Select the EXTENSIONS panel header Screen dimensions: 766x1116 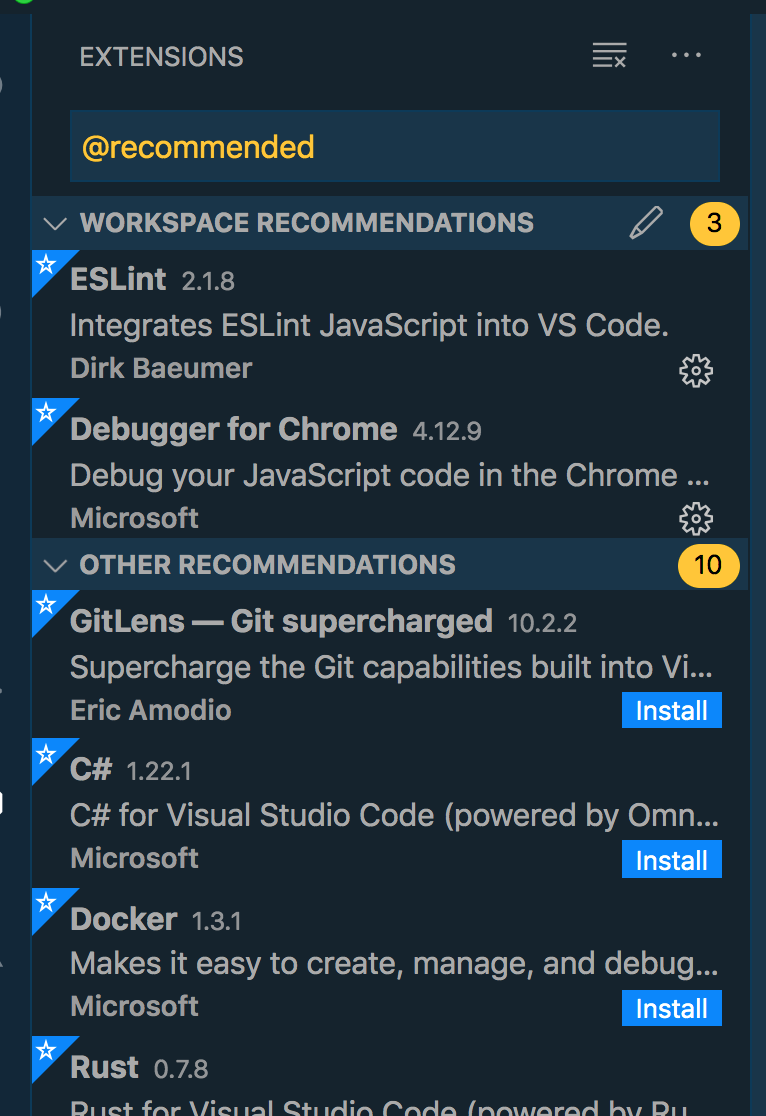point(161,56)
